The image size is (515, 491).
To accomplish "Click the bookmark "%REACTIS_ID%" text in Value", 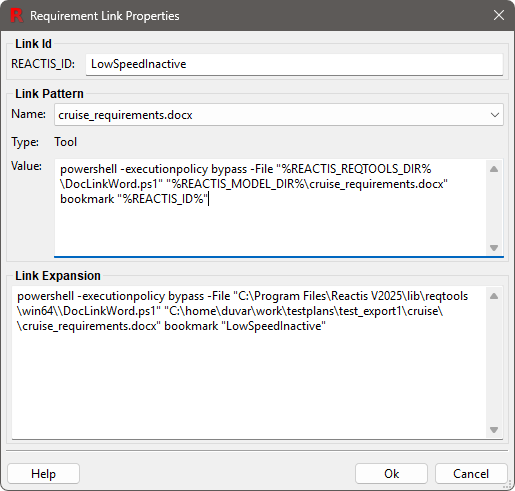I will point(134,199).
